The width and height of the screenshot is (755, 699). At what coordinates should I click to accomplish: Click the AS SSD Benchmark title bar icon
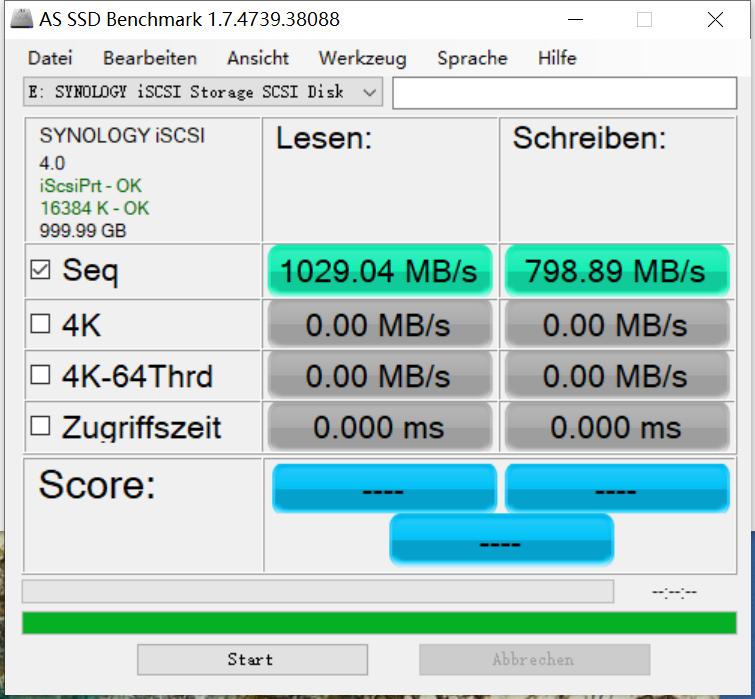22,19
